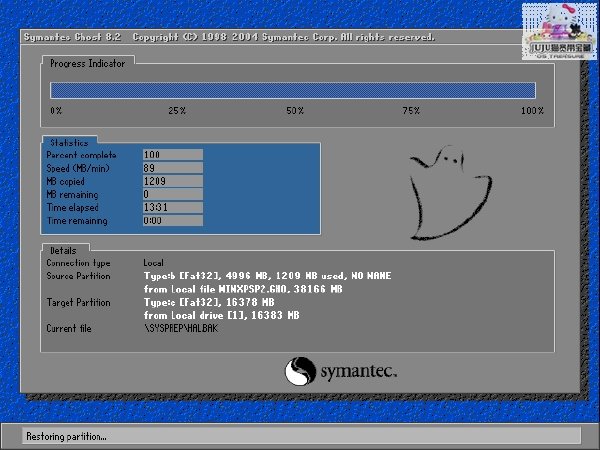The image size is (600, 450).
Task: Click the MB remaining field showing 0
Action: coord(173,194)
